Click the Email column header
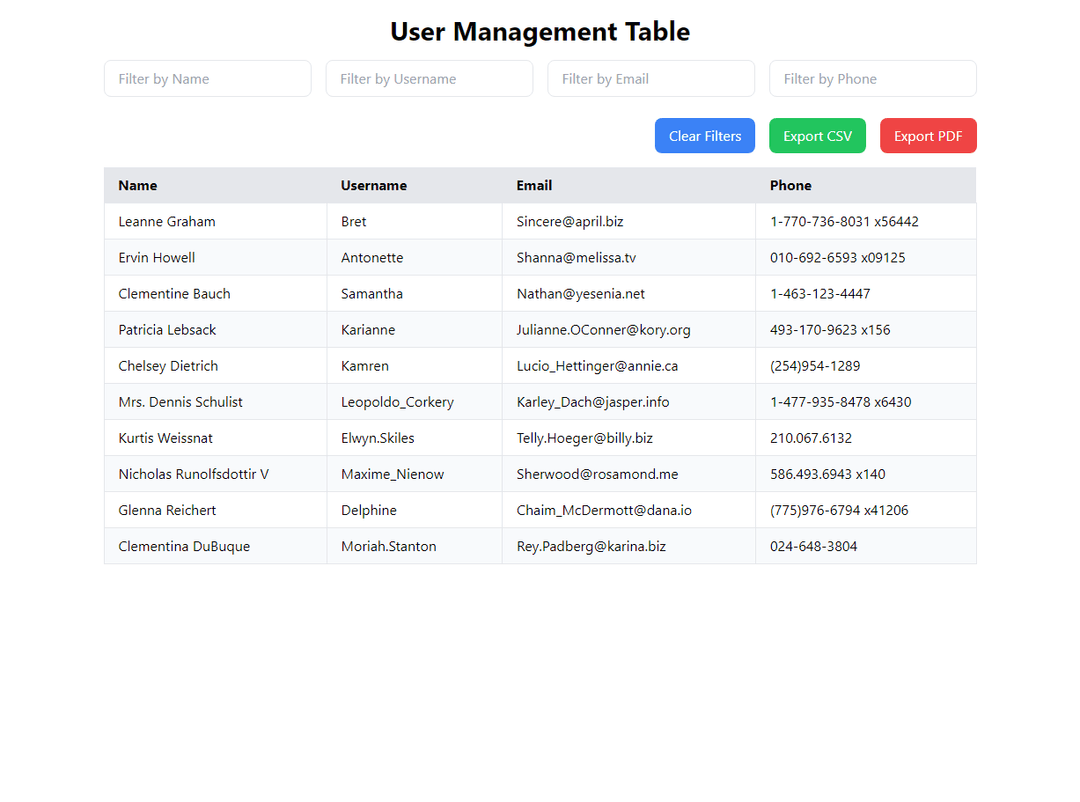 point(534,185)
